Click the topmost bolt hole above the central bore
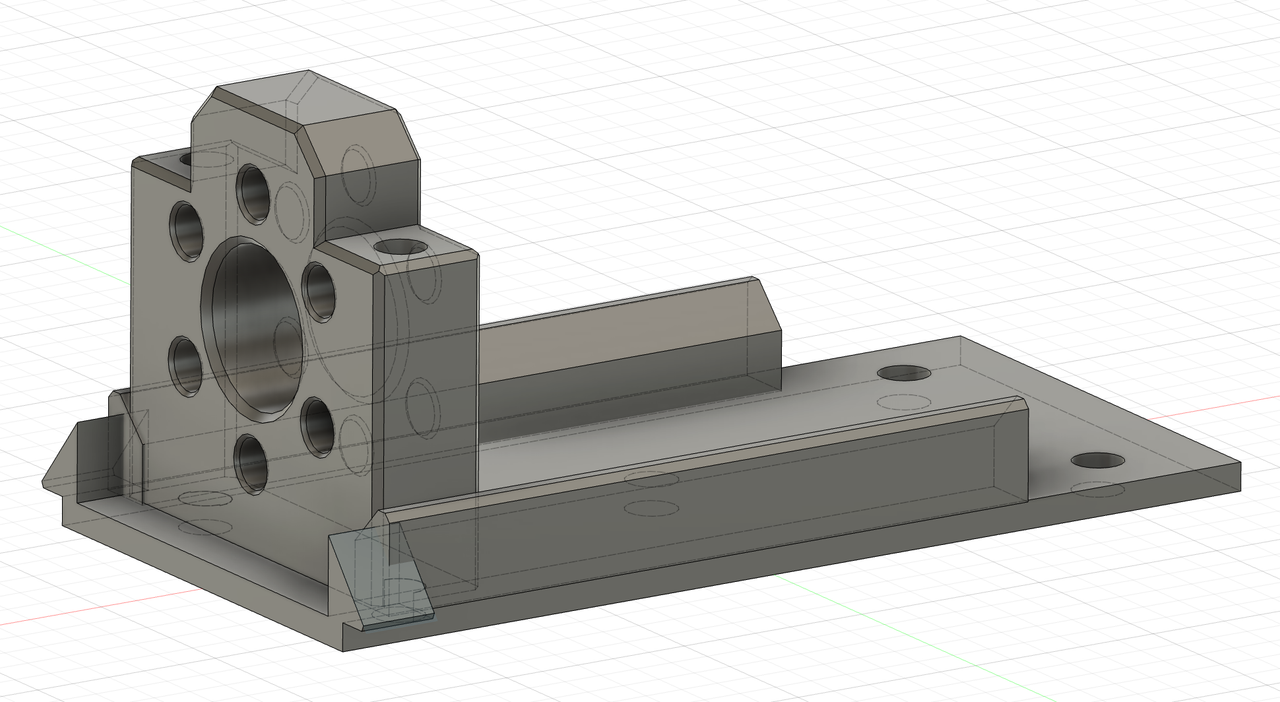This screenshot has height=702, width=1280. coord(253,194)
